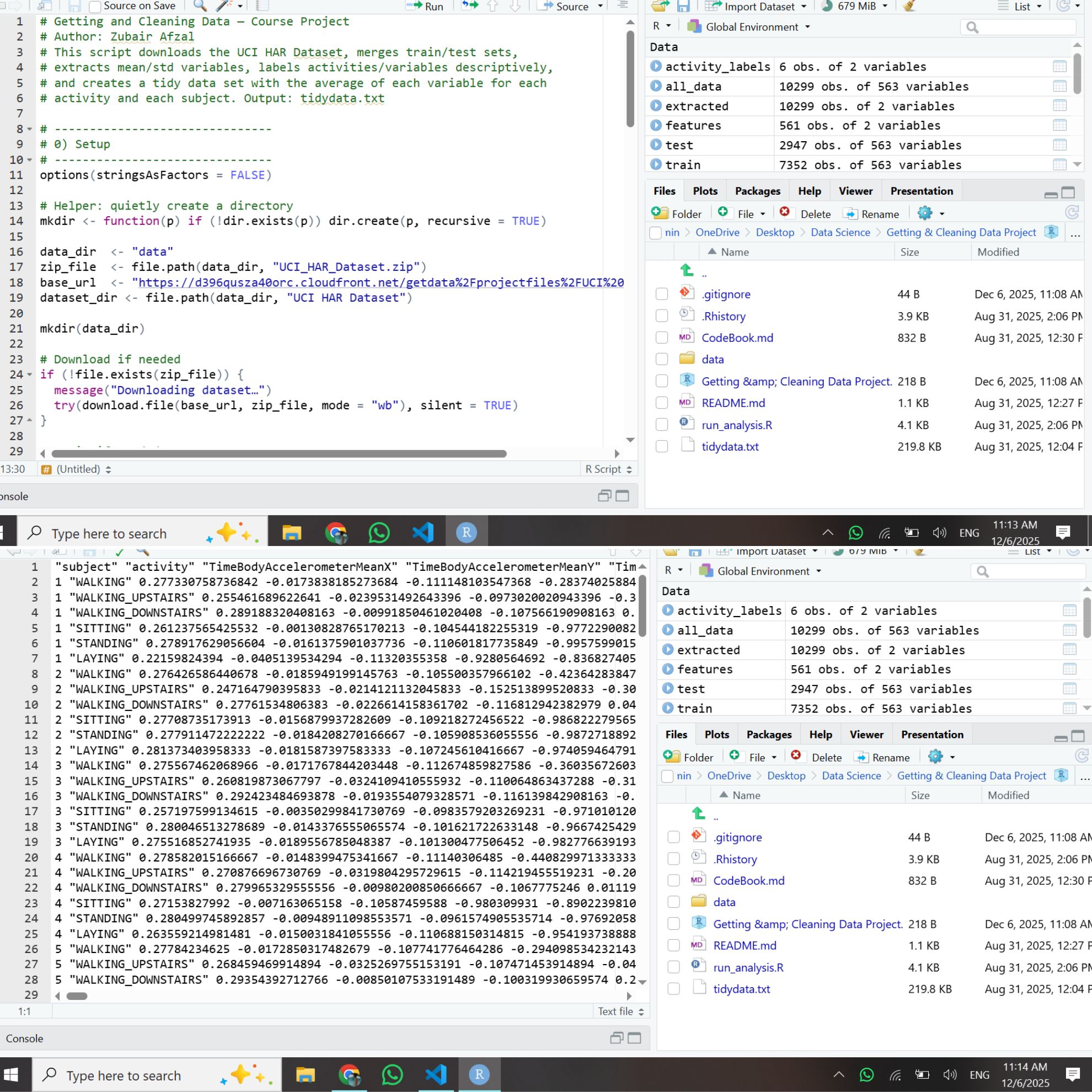1092x1092 pixels.
Task: Click the R project icon in the breadcrumb path
Action: coord(1051,232)
